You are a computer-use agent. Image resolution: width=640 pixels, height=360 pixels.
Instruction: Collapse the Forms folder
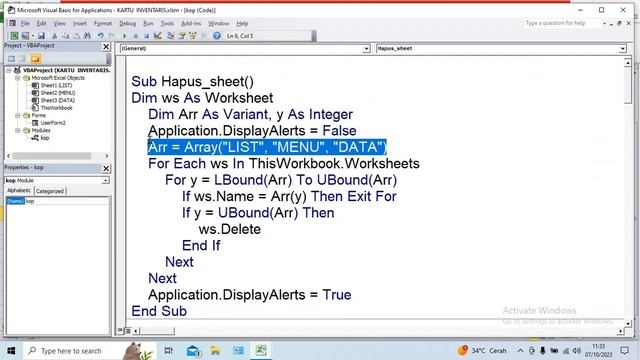(x=18, y=116)
